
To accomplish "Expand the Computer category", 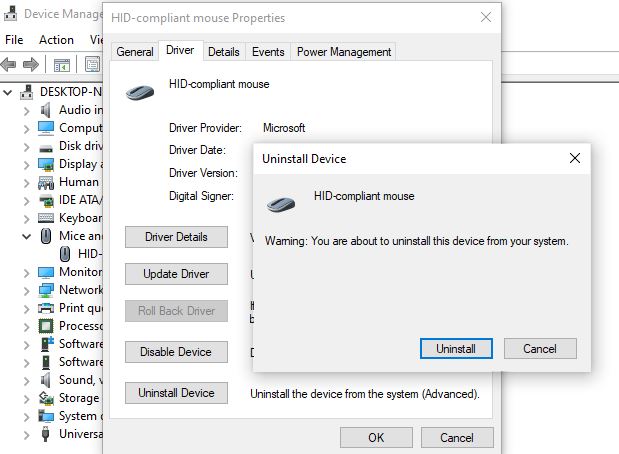I will (26, 129).
